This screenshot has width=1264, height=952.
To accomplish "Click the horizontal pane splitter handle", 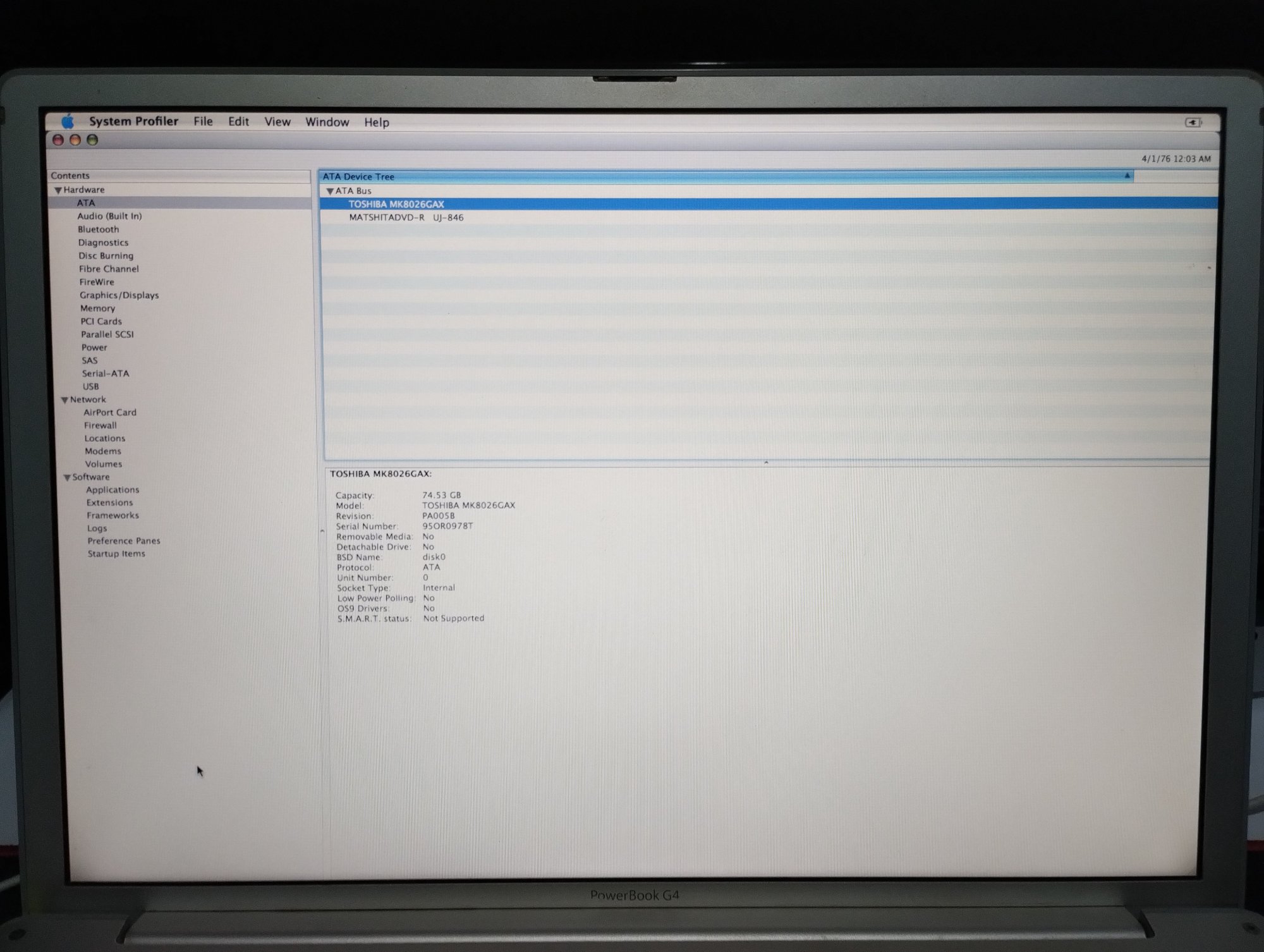I will pyautogui.click(x=766, y=463).
